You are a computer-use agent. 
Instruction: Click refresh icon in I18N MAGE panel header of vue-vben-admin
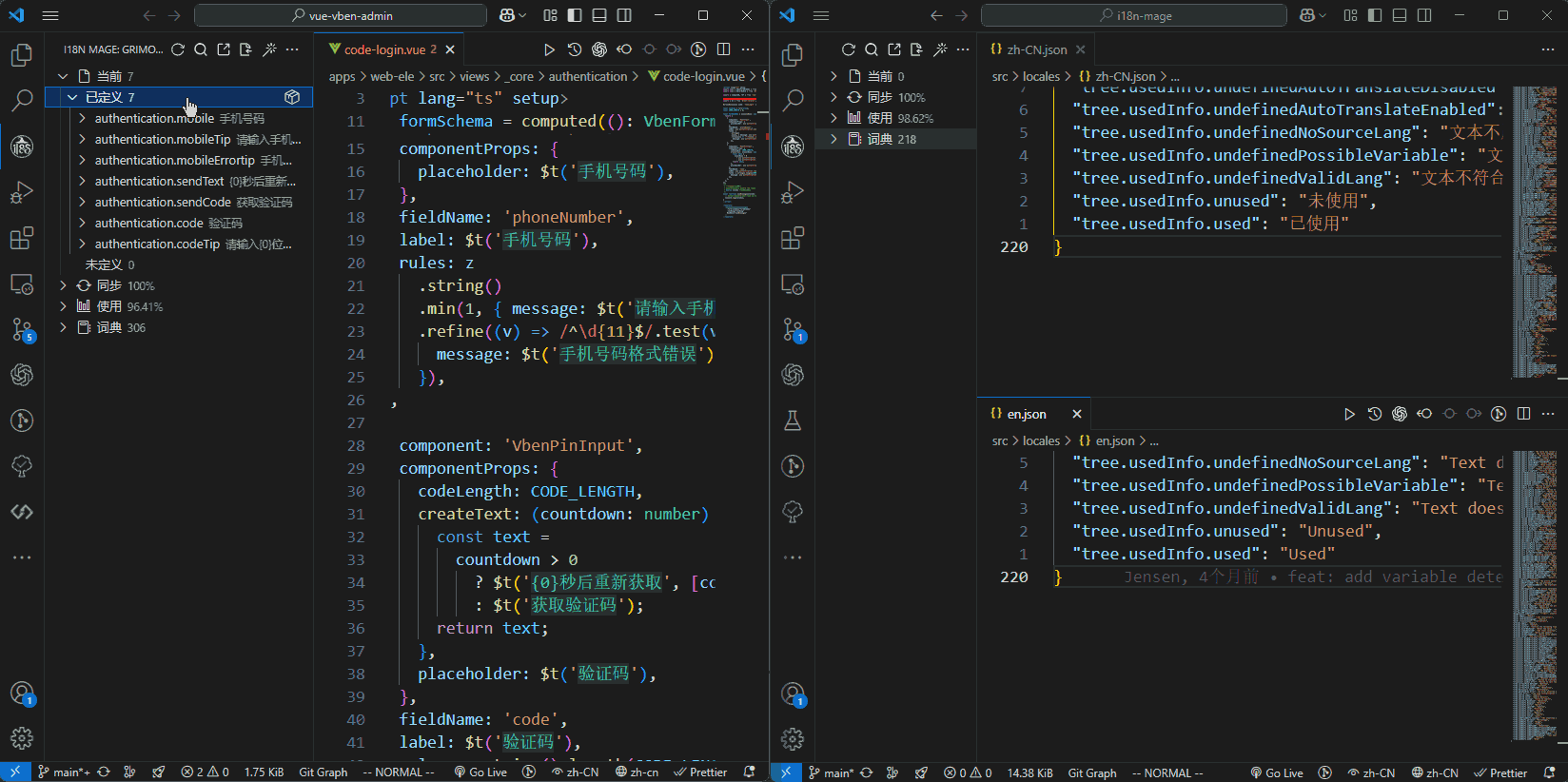tap(178, 49)
